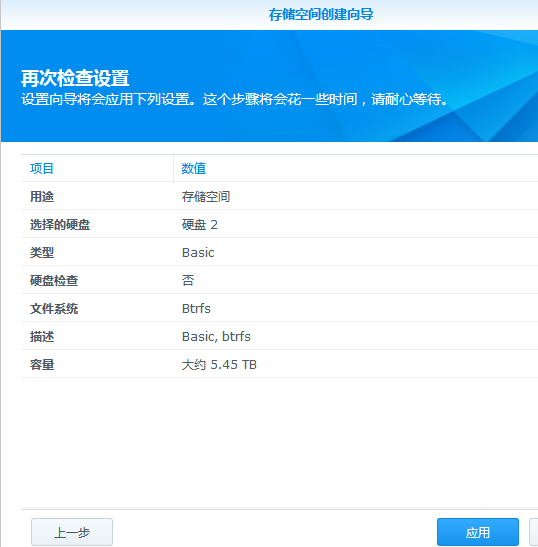Click the 再次检查设置 heading

click(x=75, y=78)
